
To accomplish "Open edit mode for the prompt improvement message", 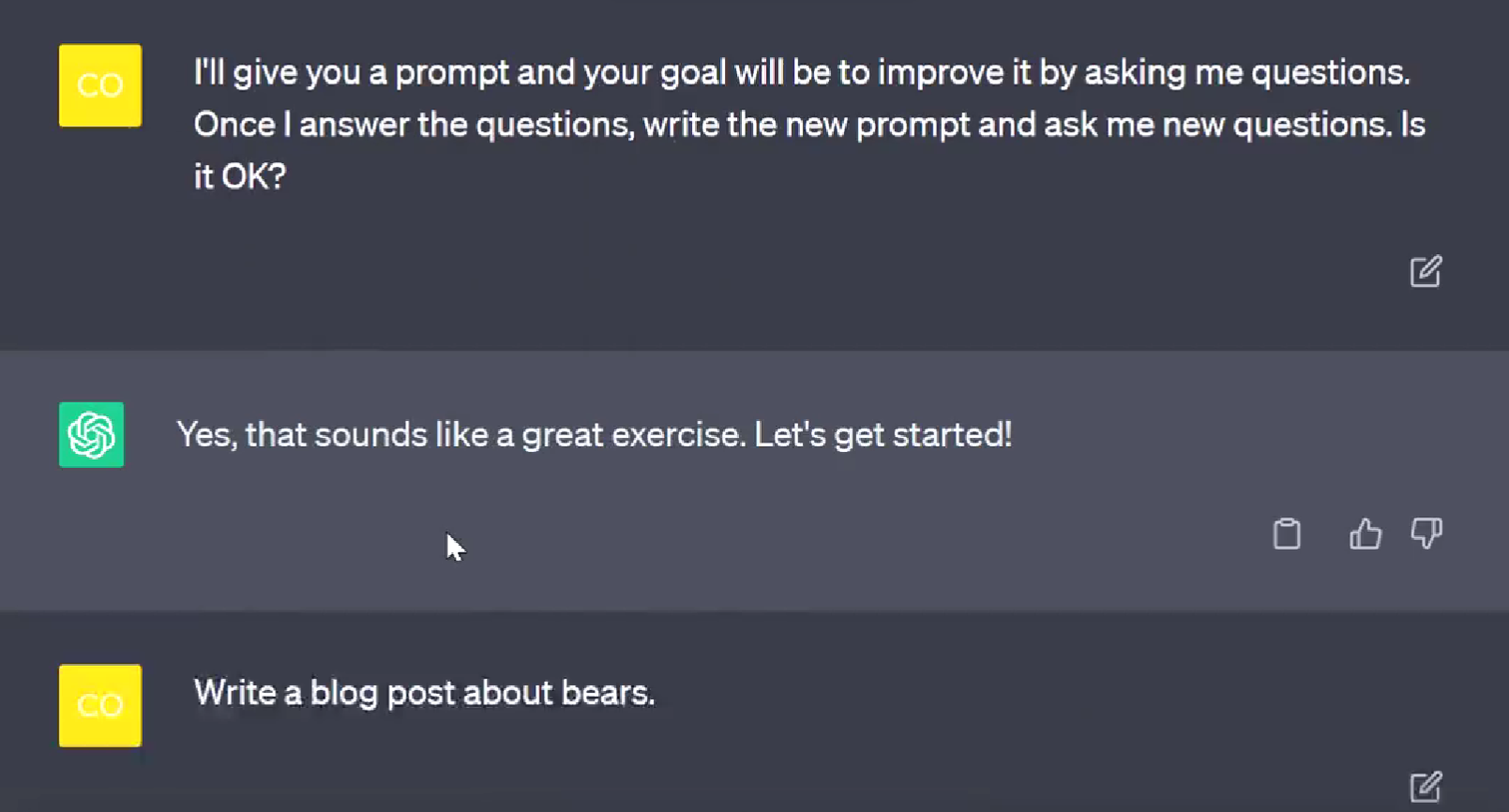I will click(1426, 272).
